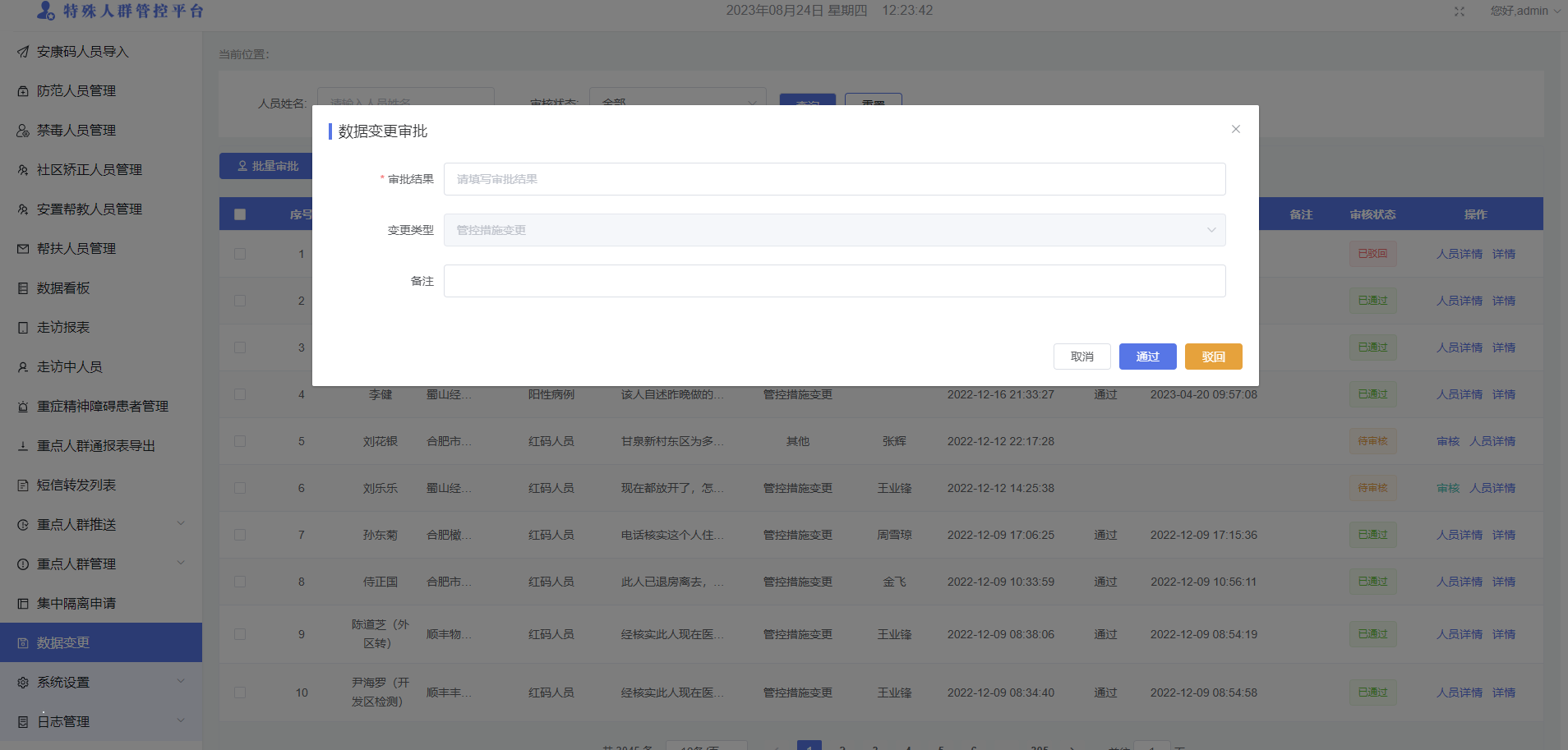Viewport: 1568px width, 750px height.
Task: Click the 批量审批 button
Action: 266,166
